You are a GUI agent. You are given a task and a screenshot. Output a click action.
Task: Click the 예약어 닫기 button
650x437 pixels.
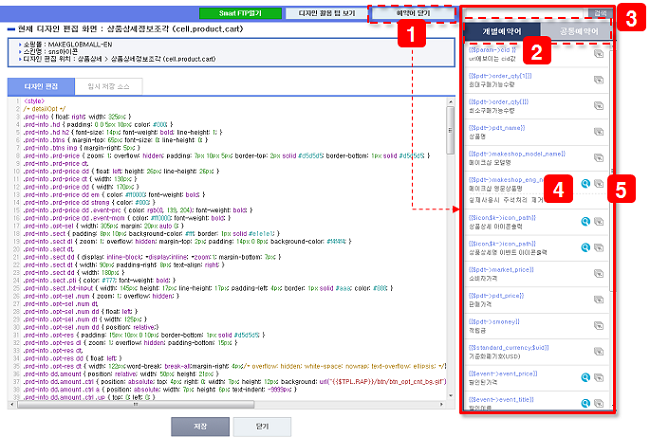coord(413,13)
